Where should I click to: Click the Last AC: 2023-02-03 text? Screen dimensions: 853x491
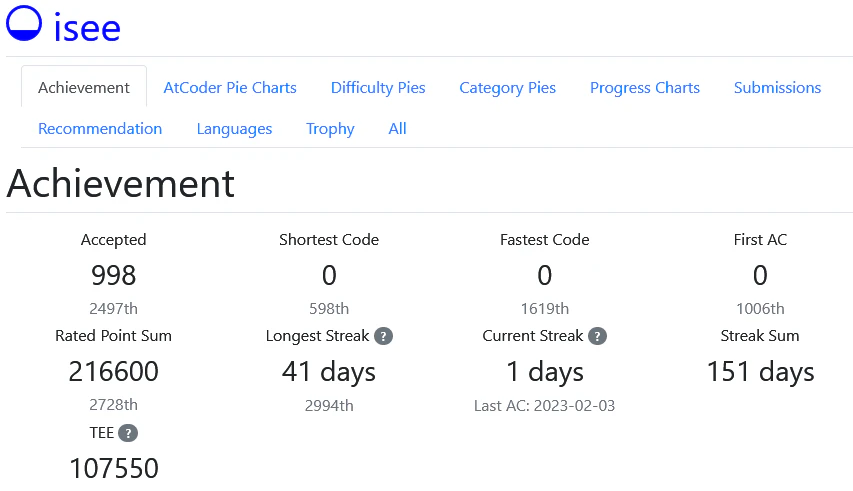click(x=545, y=406)
